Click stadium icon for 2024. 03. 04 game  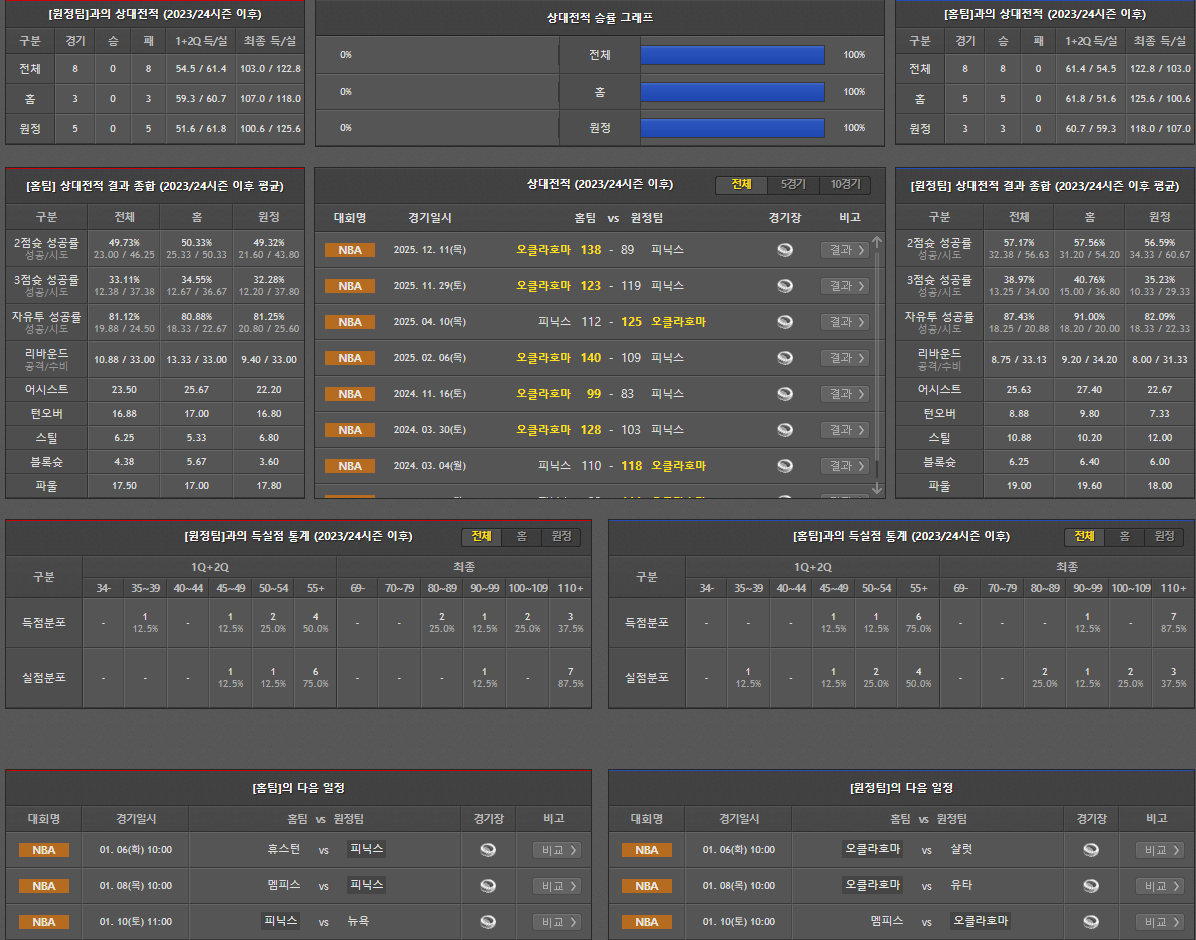pos(785,466)
